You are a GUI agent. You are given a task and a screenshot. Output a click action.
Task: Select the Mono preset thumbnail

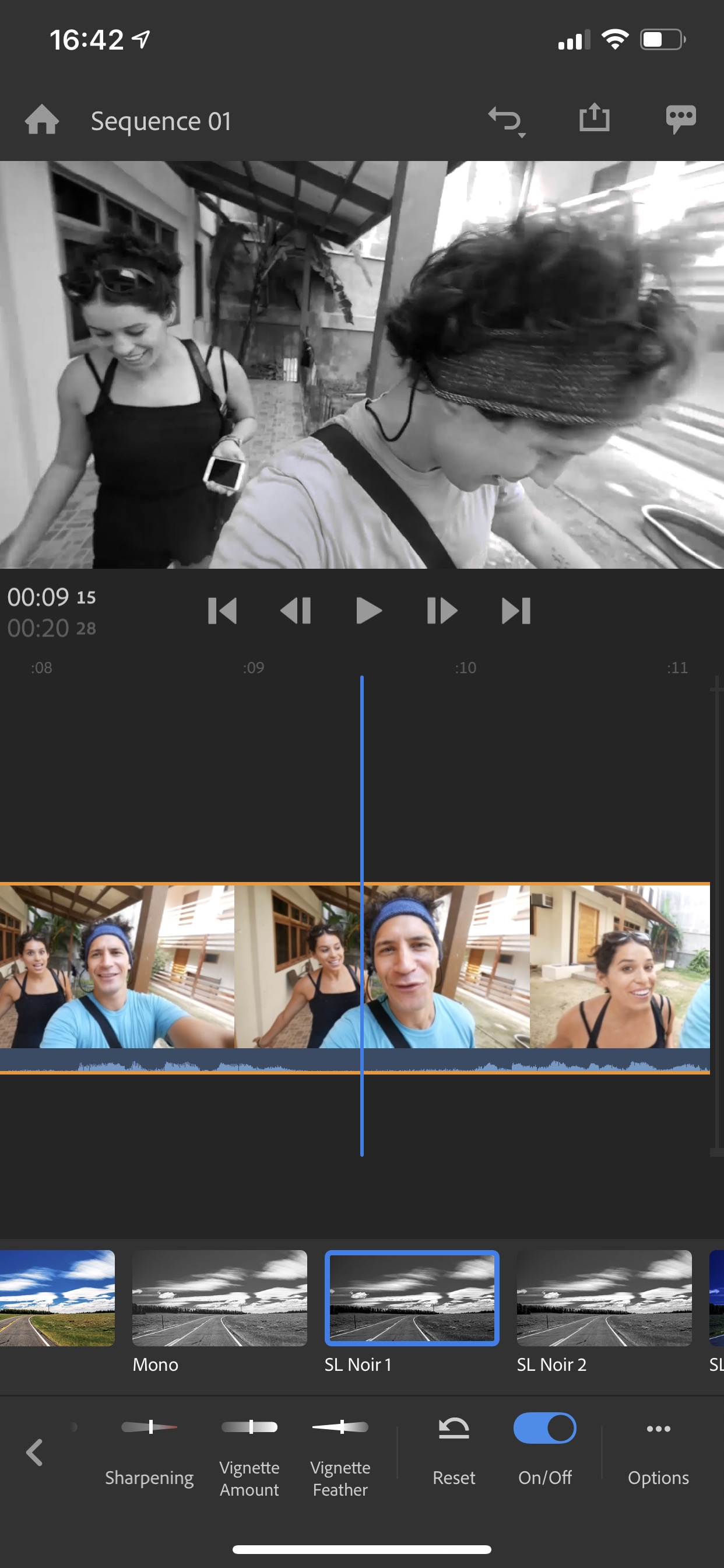coord(219,1298)
